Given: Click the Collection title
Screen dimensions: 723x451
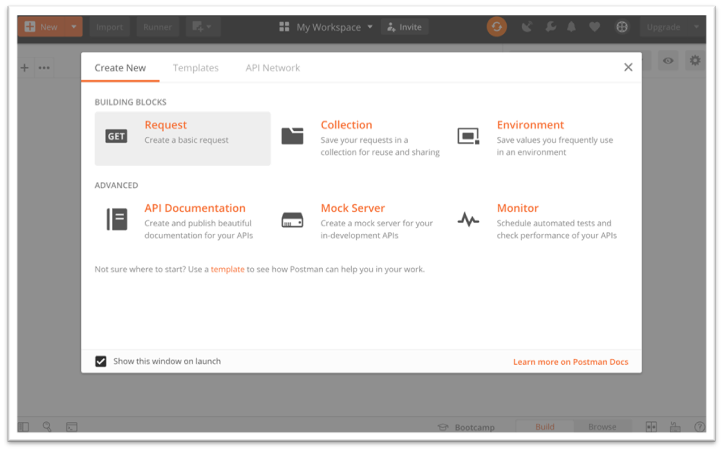Looking at the screenshot, I should pyautogui.click(x=346, y=125).
